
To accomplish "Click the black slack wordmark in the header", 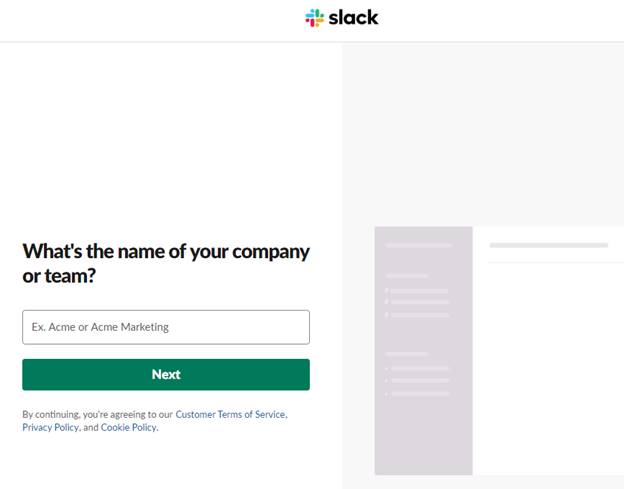I will point(353,18).
